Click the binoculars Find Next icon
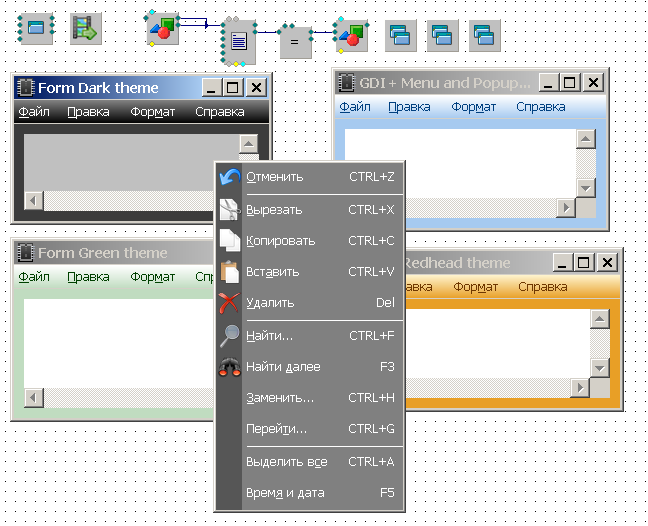Image resolution: width=648 pixels, height=526 pixels. coord(229,367)
